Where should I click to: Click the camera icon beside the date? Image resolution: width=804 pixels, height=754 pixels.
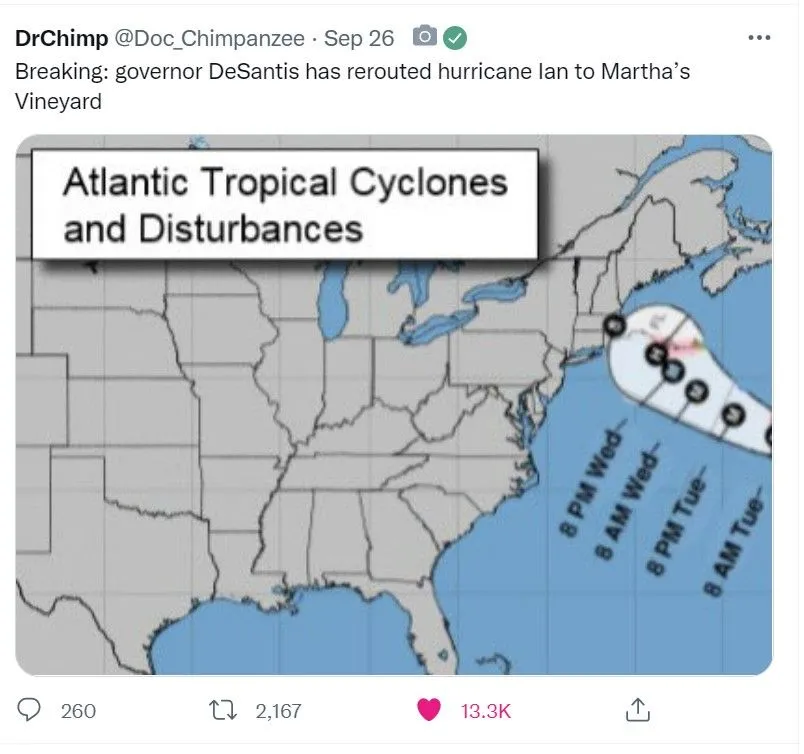click(425, 38)
